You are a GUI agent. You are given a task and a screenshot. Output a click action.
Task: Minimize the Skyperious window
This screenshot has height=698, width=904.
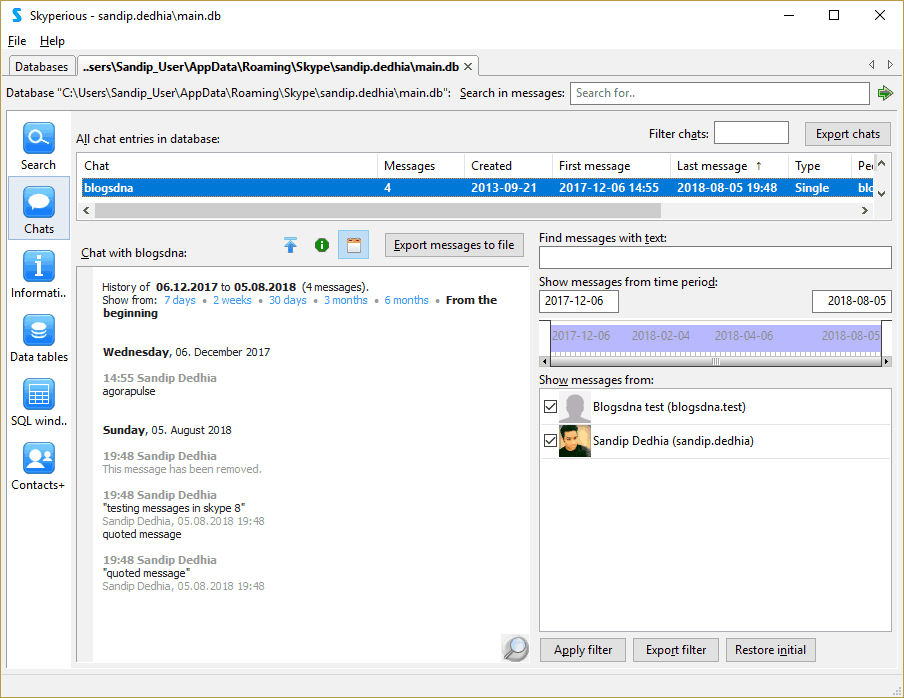(789, 16)
